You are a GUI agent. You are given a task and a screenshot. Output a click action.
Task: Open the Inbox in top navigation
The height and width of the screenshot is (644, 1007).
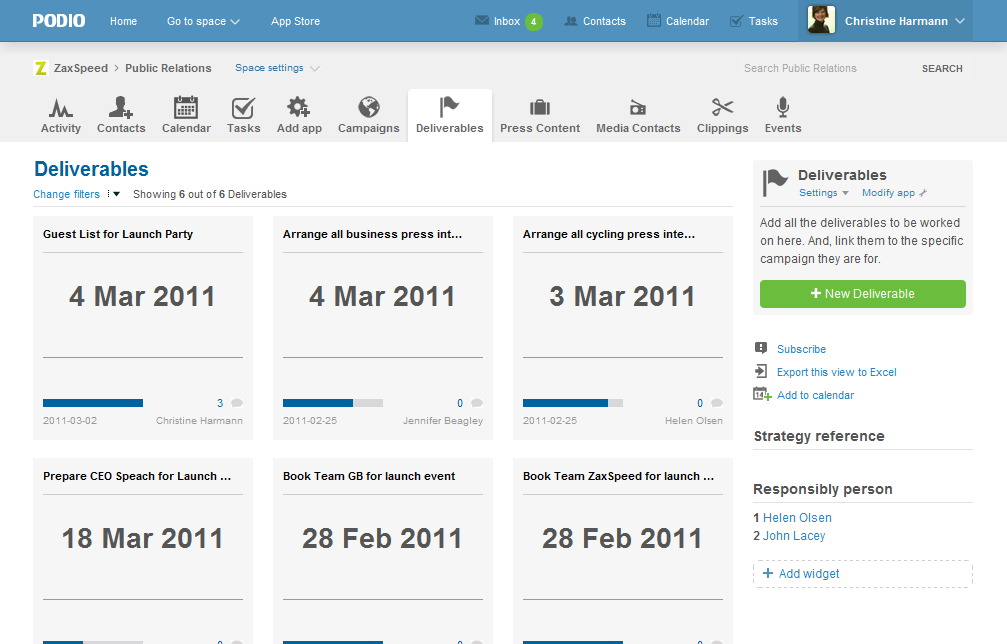coord(508,21)
